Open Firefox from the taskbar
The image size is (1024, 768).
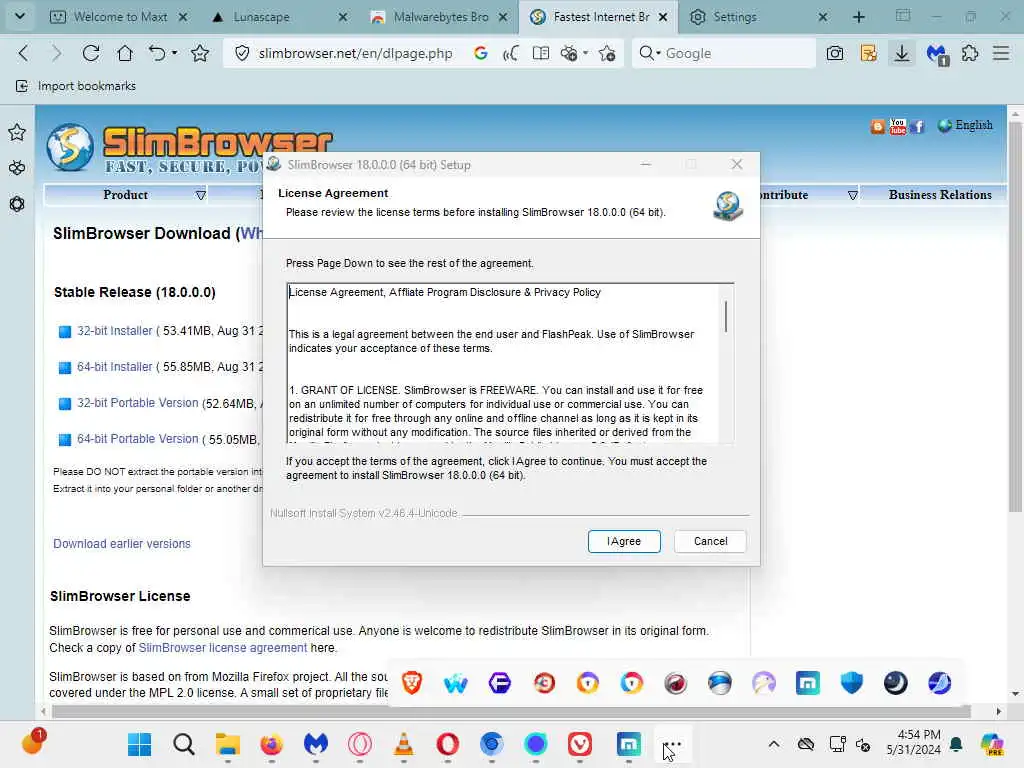coord(272,744)
